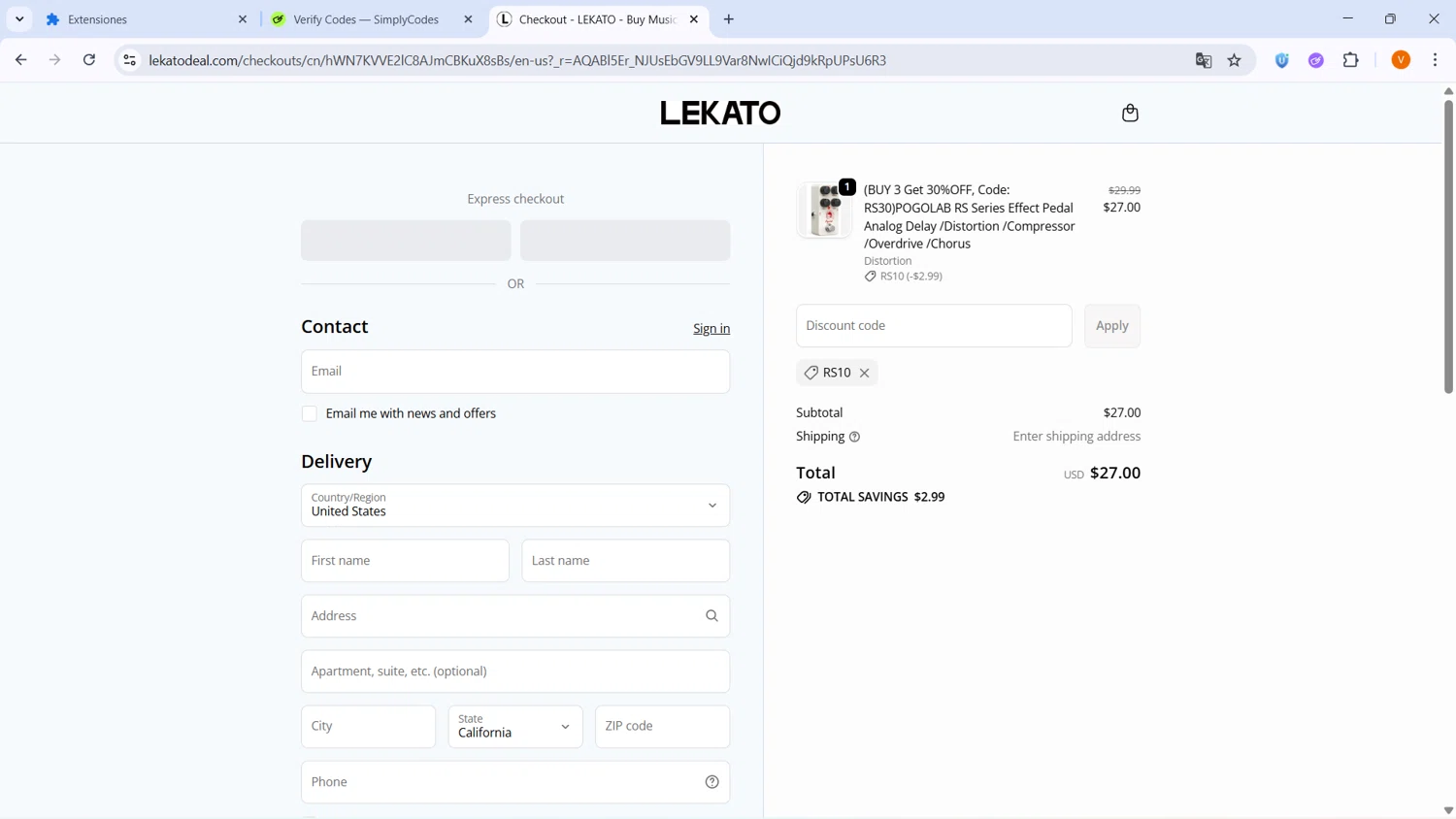Open the Chrome profile avatar V
The height and width of the screenshot is (819, 1456).
click(x=1401, y=60)
